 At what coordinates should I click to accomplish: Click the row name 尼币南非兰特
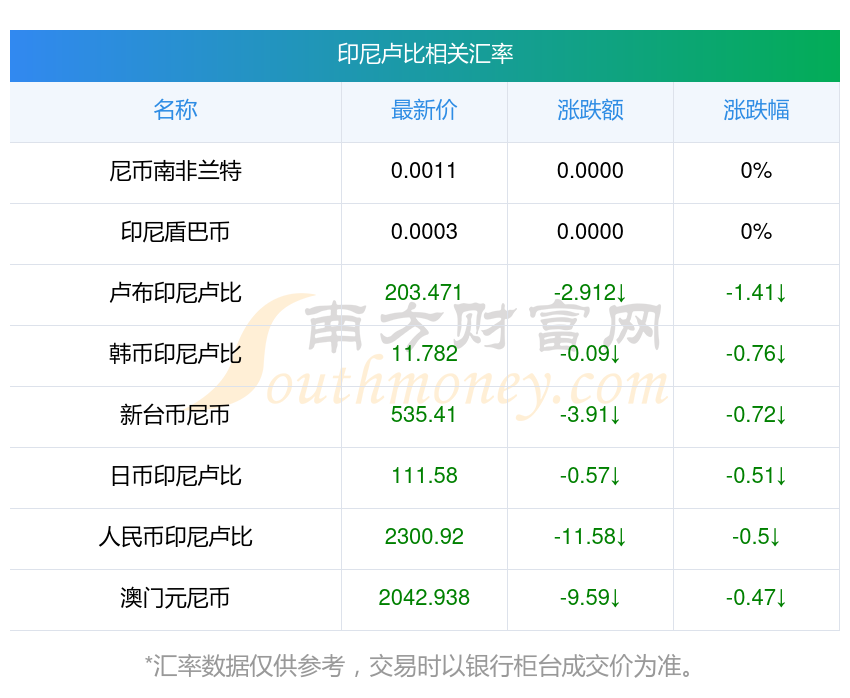point(175,171)
